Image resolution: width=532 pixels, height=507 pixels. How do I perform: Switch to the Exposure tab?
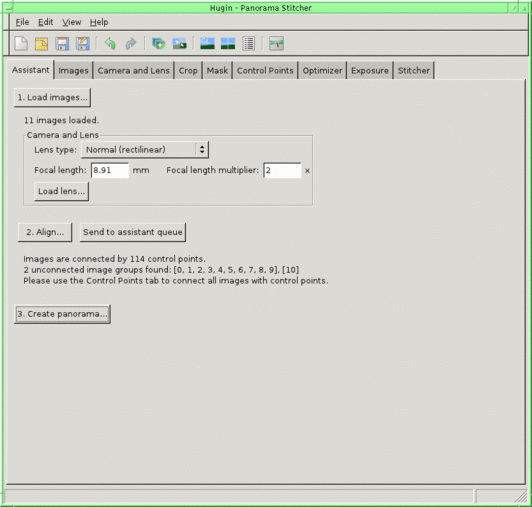(x=370, y=71)
